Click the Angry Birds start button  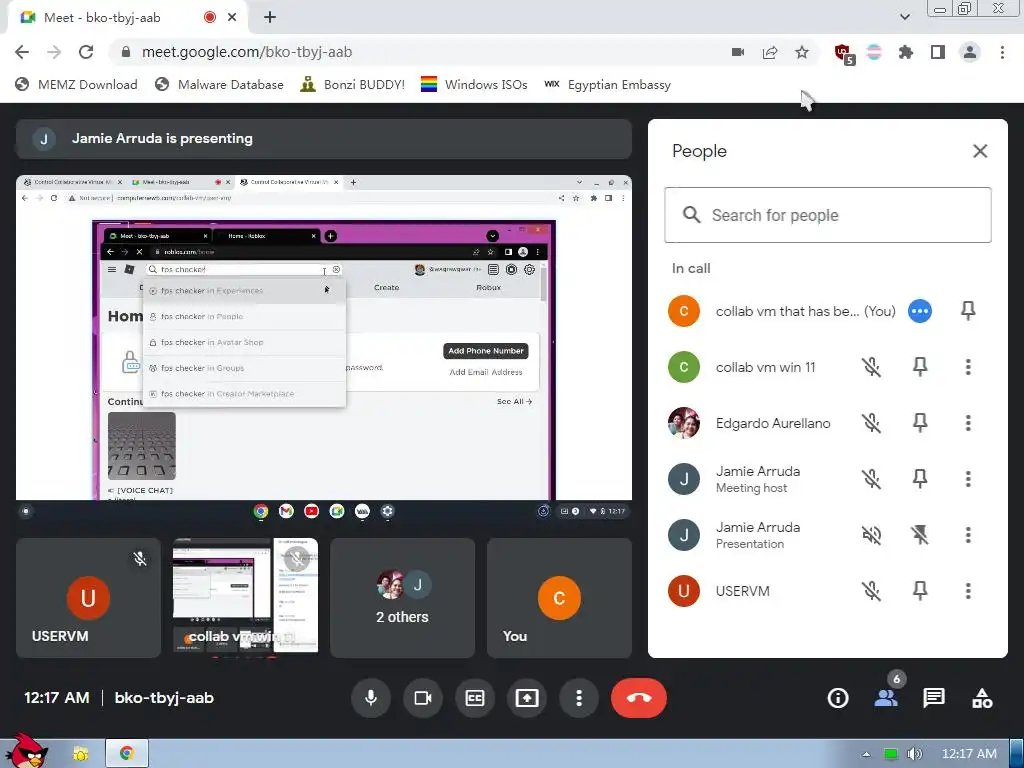[x=26, y=751]
